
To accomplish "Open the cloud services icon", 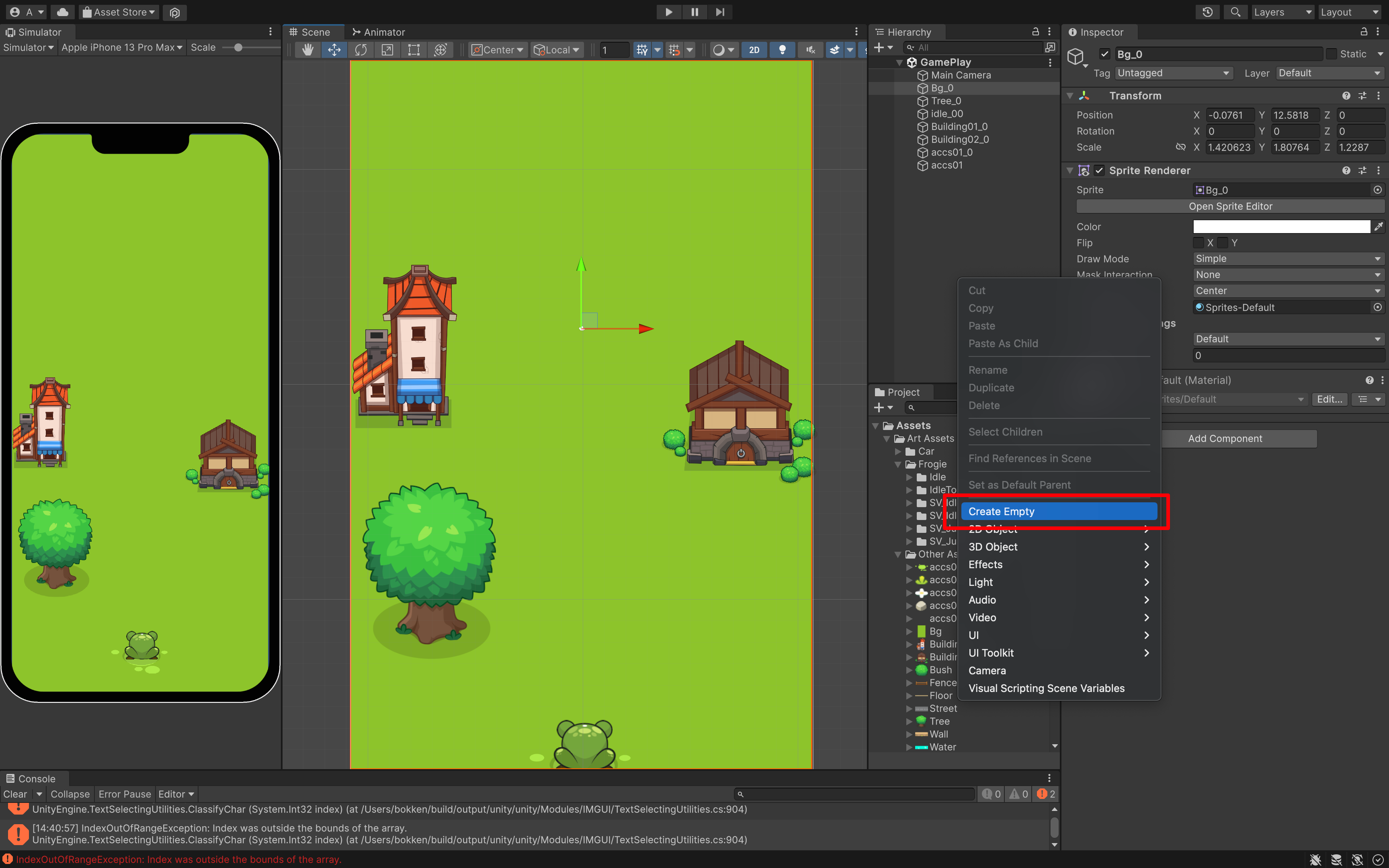I will (x=63, y=12).
